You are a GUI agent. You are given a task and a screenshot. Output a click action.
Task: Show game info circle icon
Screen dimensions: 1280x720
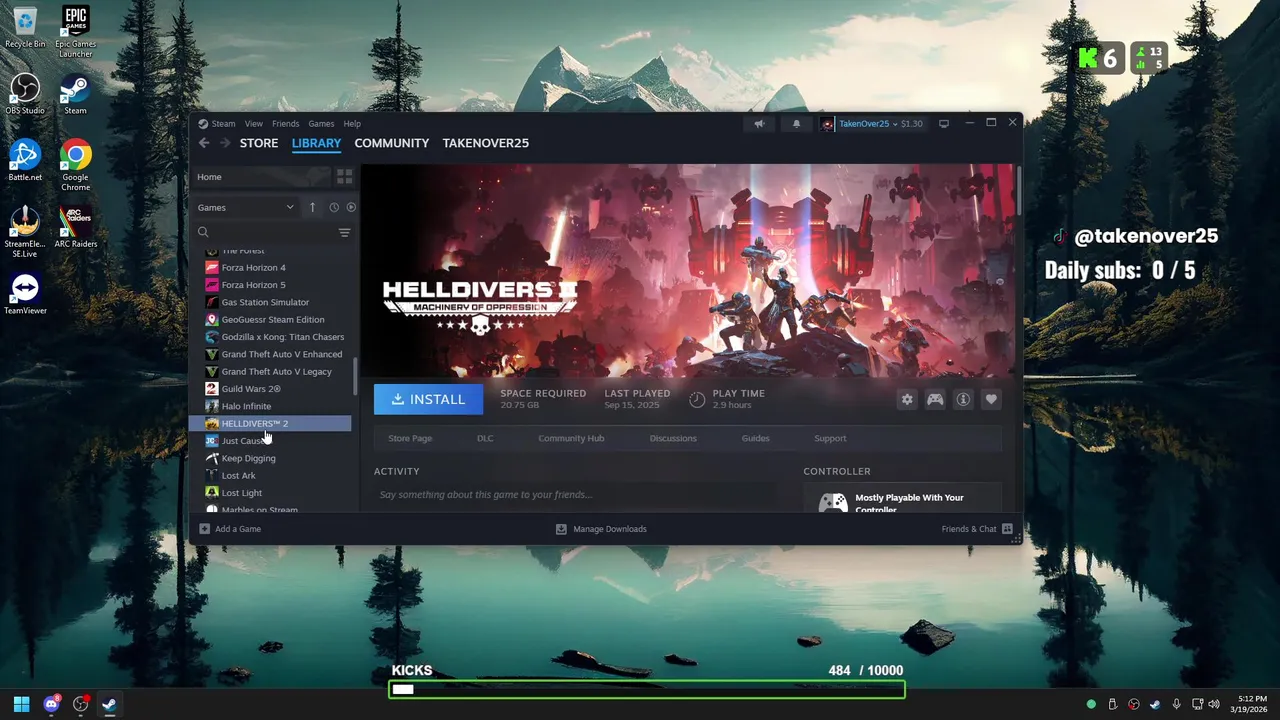tap(963, 399)
